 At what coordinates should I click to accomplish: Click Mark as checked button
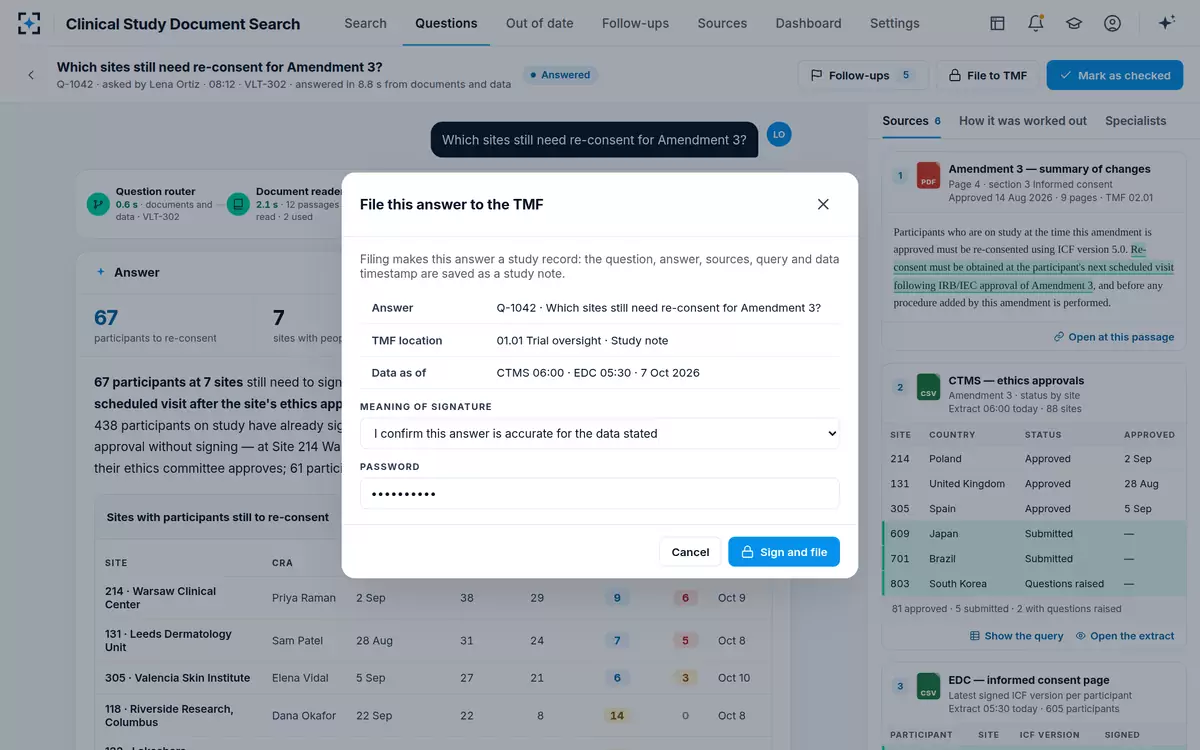pyautogui.click(x=1114, y=75)
